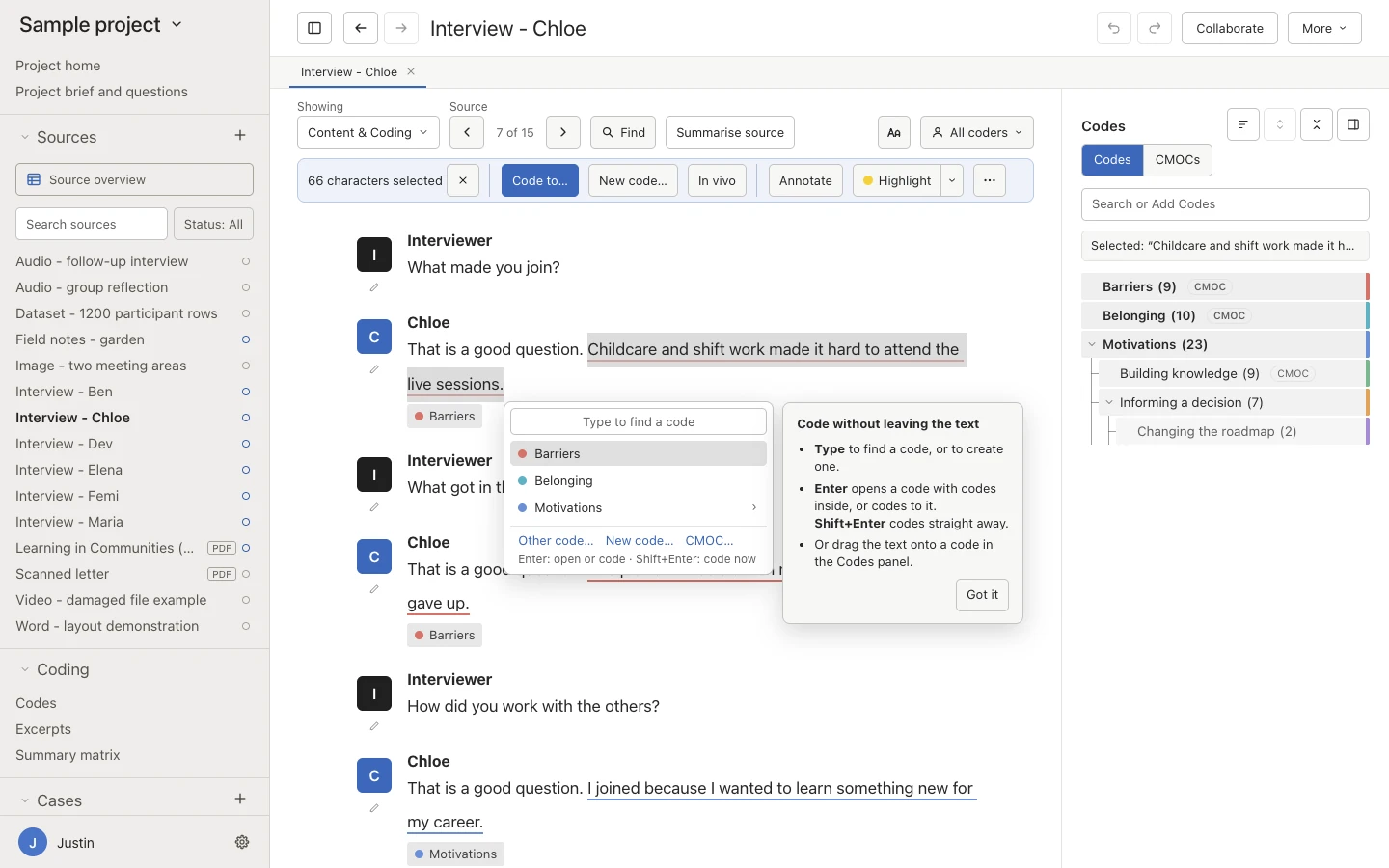Go to the previous source arrow
1389x868 pixels.
467,132
